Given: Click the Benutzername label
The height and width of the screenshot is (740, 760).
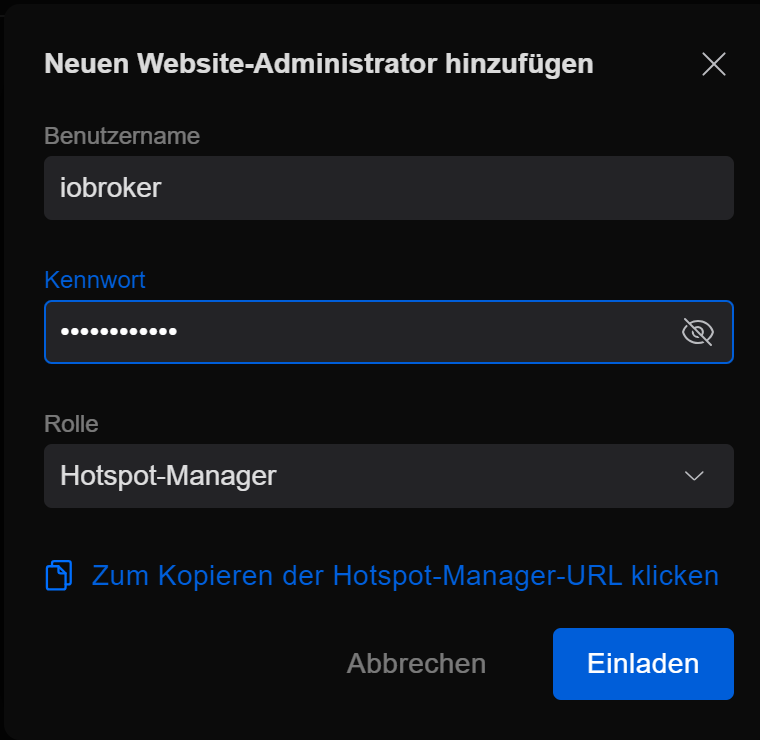Looking at the screenshot, I should 122,136.
